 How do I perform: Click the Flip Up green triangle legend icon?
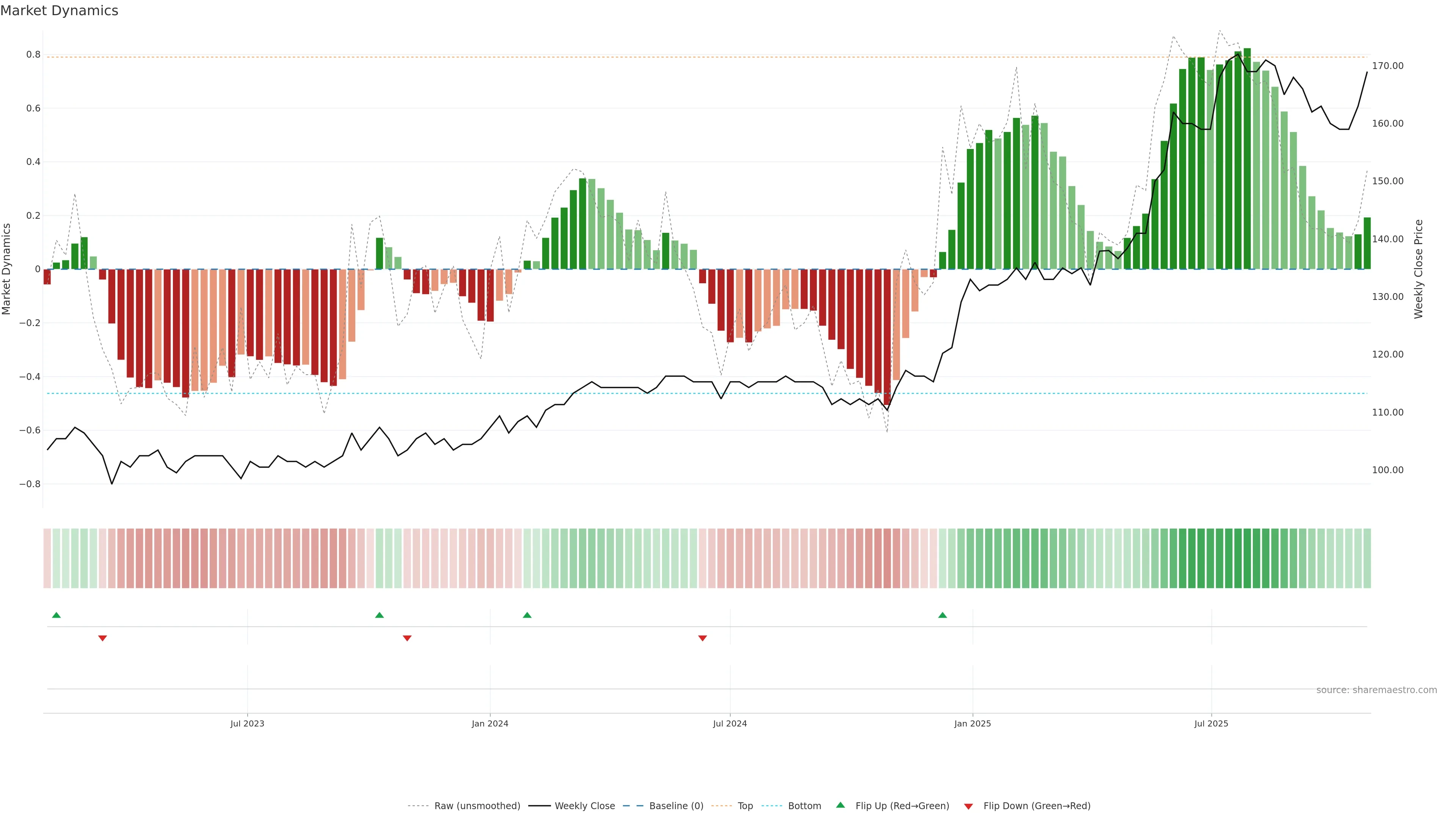[x=841, y=805]
